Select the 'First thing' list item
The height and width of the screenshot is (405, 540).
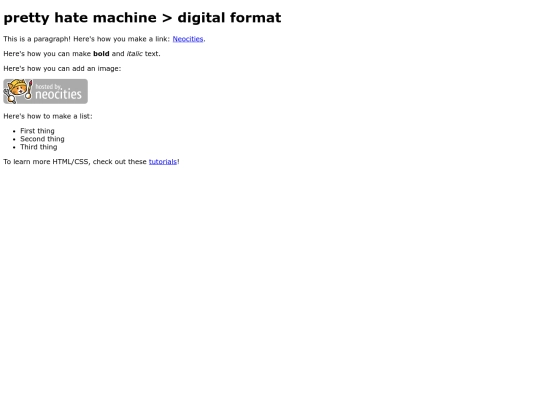(x=37, y=131)
